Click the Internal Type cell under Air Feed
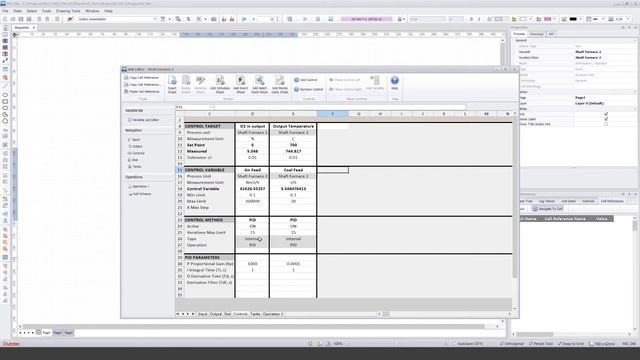The width and height of the screenshot is (640, 360). (252, 239)
